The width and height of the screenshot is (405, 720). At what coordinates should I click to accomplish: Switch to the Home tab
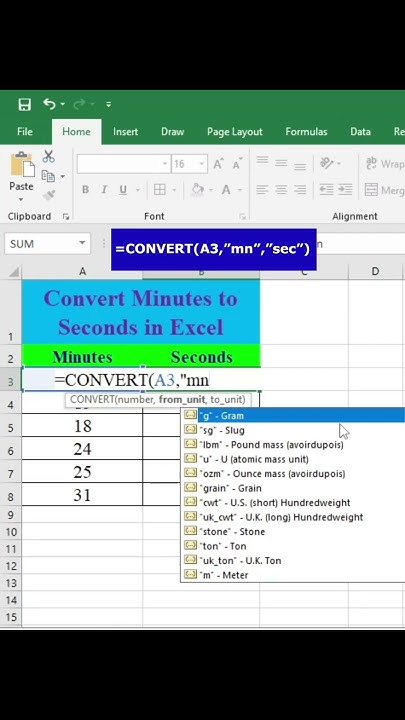tap(76, 132)
